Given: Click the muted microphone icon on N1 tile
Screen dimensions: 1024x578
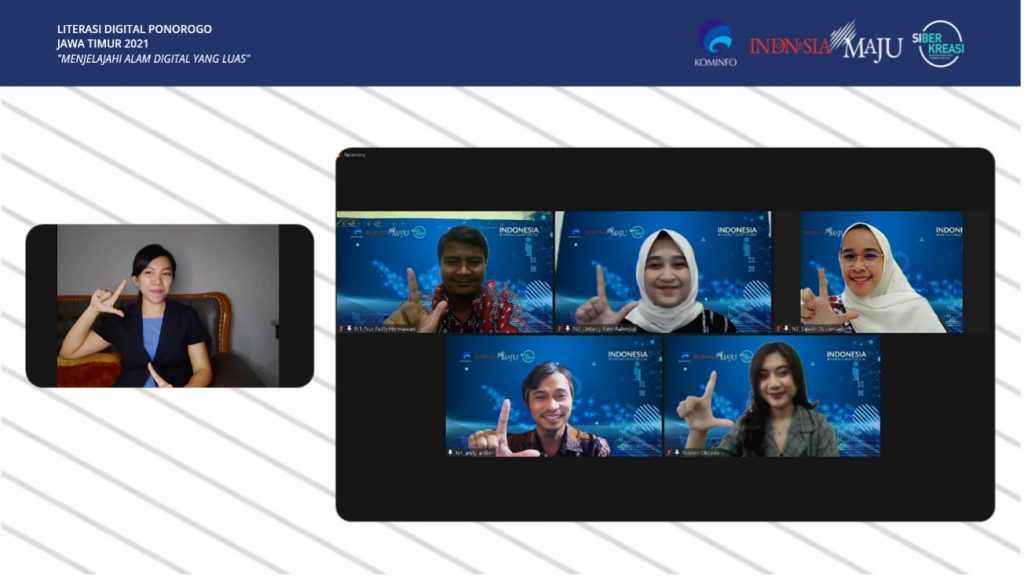Looking at the screenshot, I should (x=347, y=328).
